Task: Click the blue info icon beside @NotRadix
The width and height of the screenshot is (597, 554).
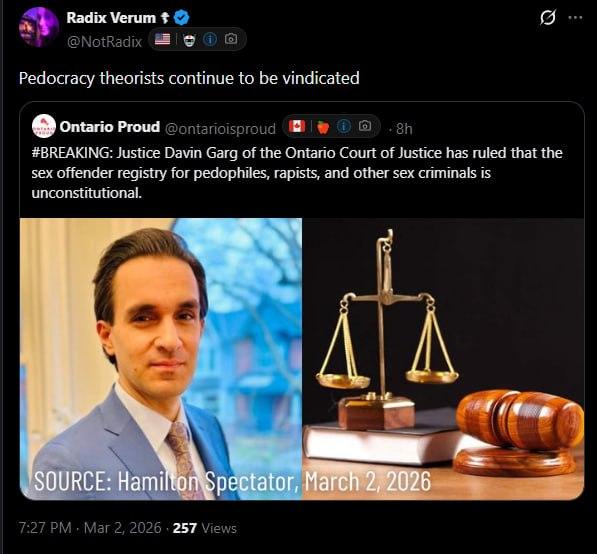Action: [x=210, y=39]
